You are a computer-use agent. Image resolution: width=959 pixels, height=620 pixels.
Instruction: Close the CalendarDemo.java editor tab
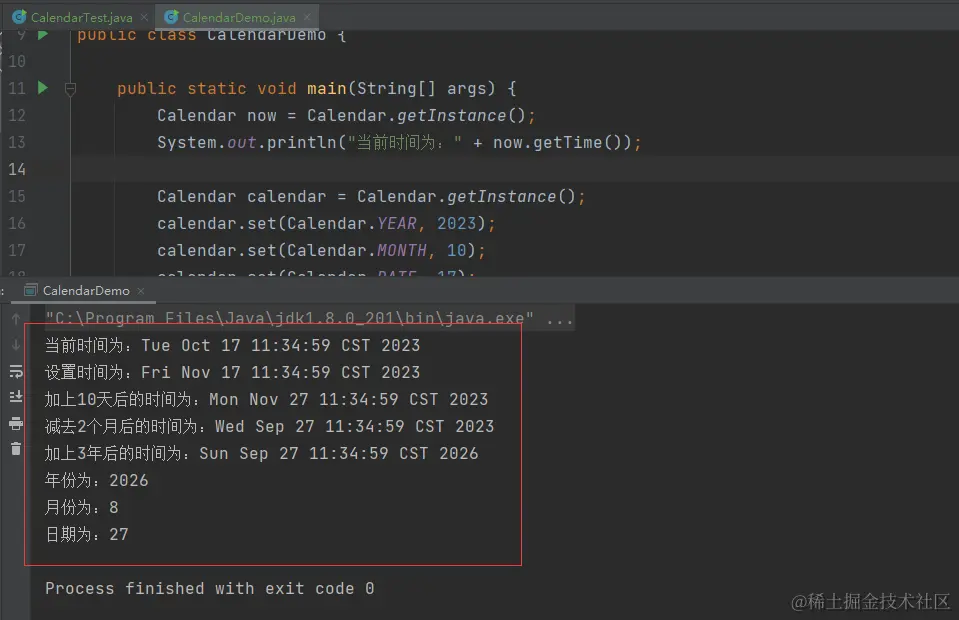coord(308,17)
